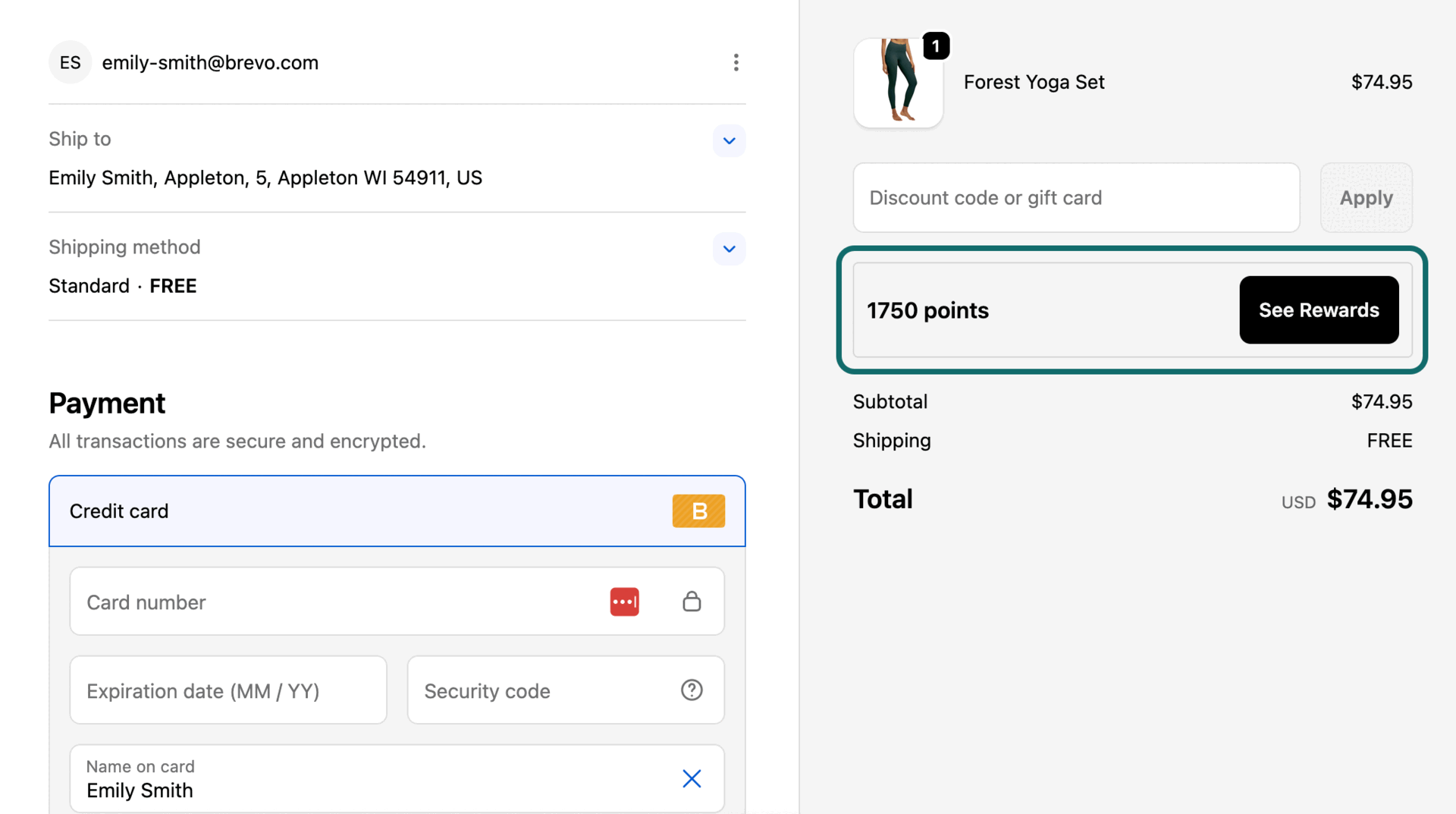Open the password manager icon in card field
The width and height of the screenshot is (1456, 814).
click(624, 601)
